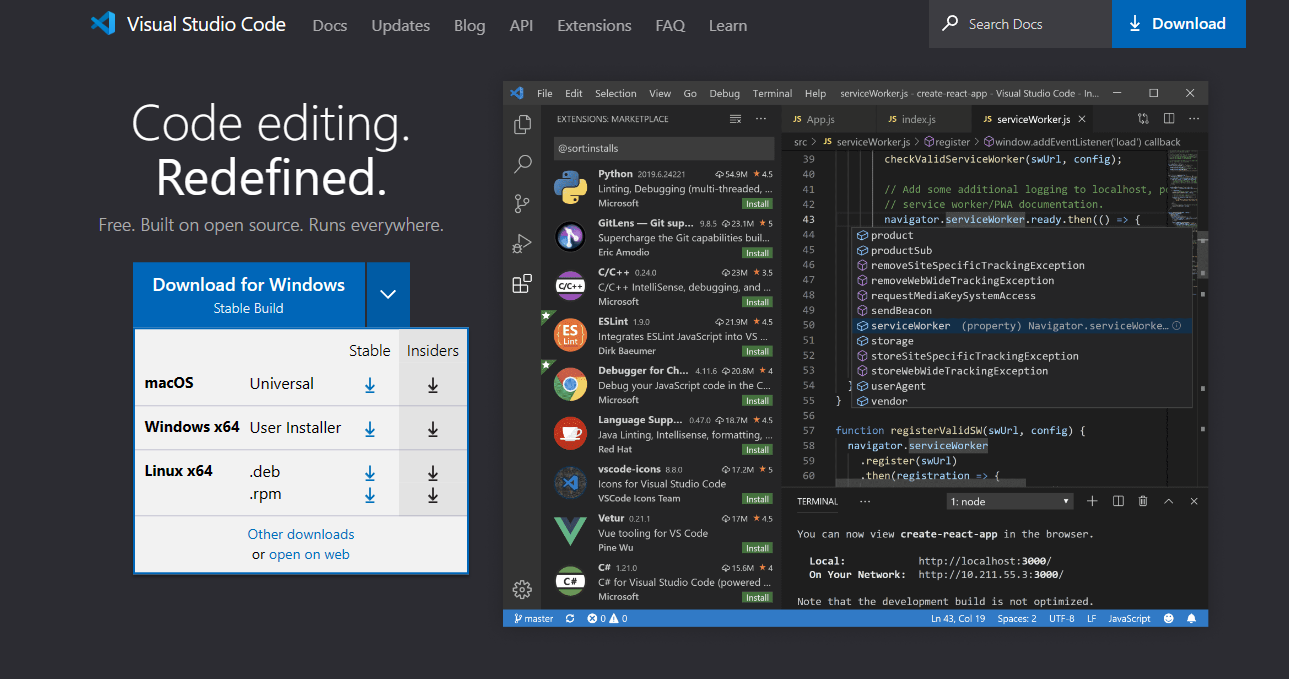Open the Selection menu in VS Code
This screenshot has width=1289, height=690.
[616, 93]
